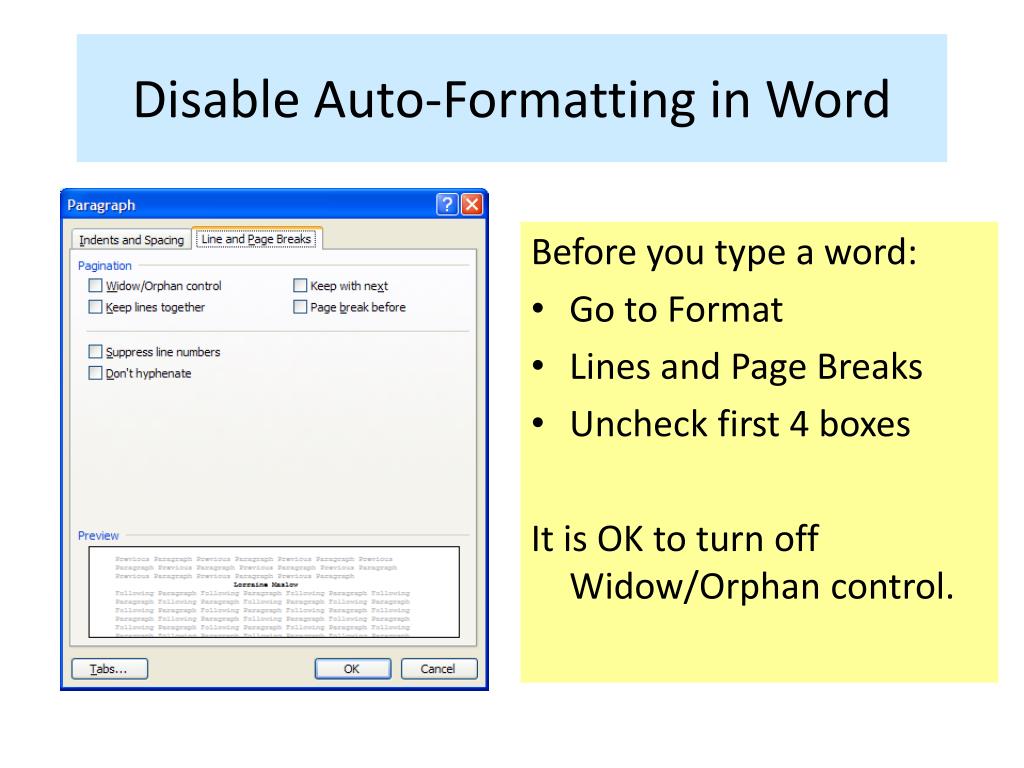This screenshot has width=1024, height=768.
Task: Click the paragraph Preview box
Action: [x=274, y=592]
